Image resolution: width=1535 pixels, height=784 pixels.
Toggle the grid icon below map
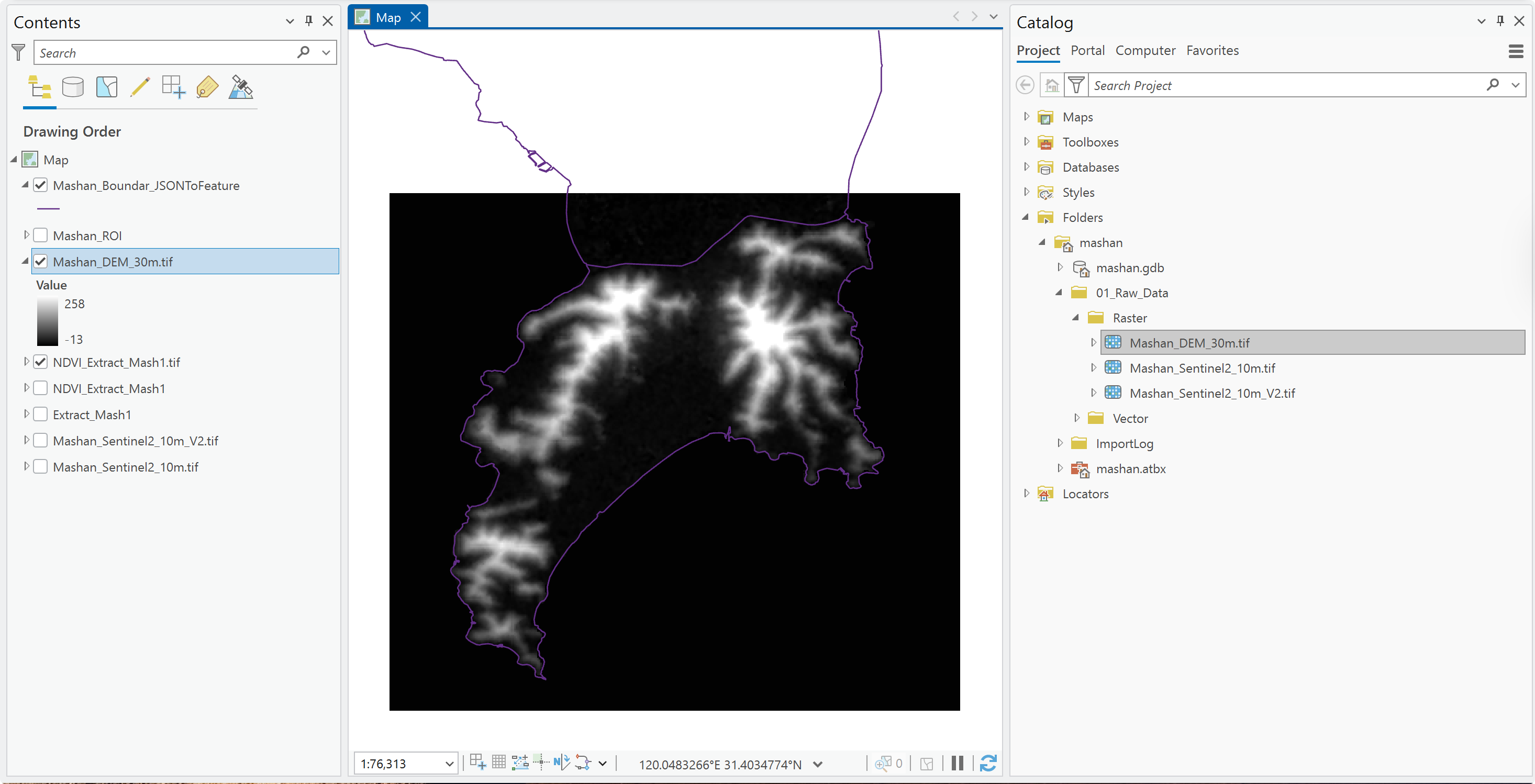(x=499, y=762)
